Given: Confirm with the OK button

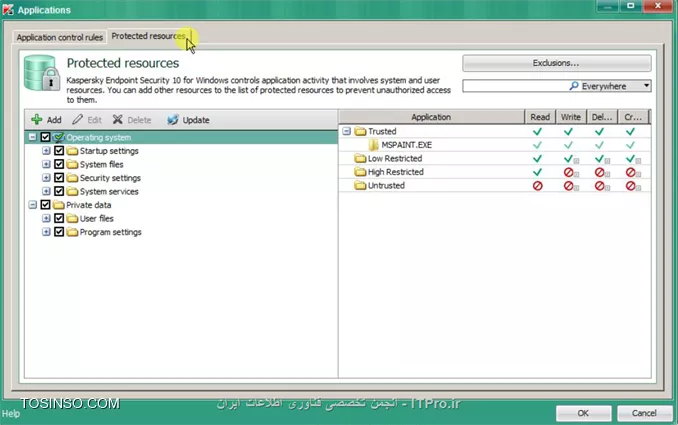Looking at the screenshot, I should pos(583,413).
